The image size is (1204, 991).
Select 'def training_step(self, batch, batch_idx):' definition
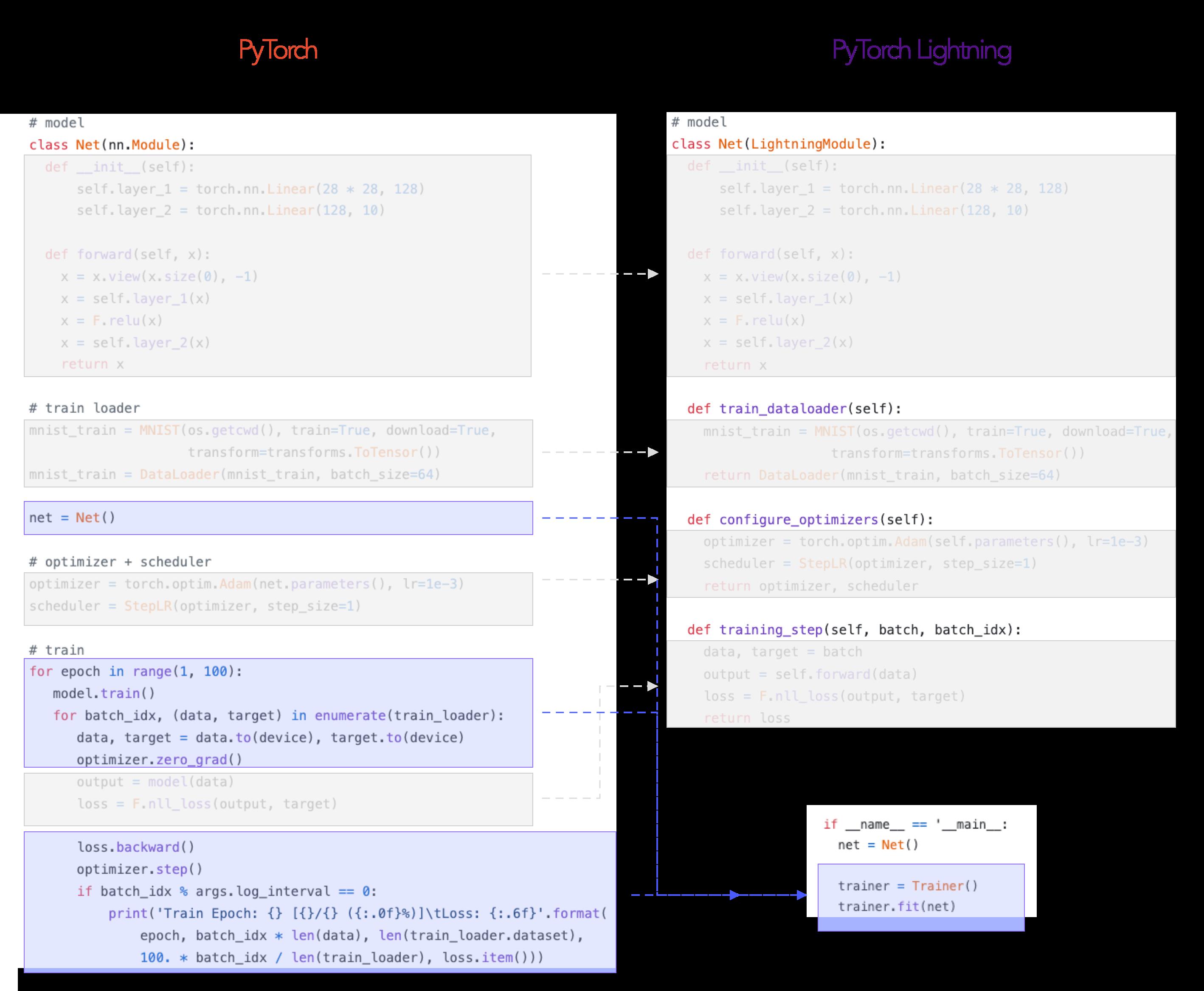pyautogui.click(x=854, y=630)
